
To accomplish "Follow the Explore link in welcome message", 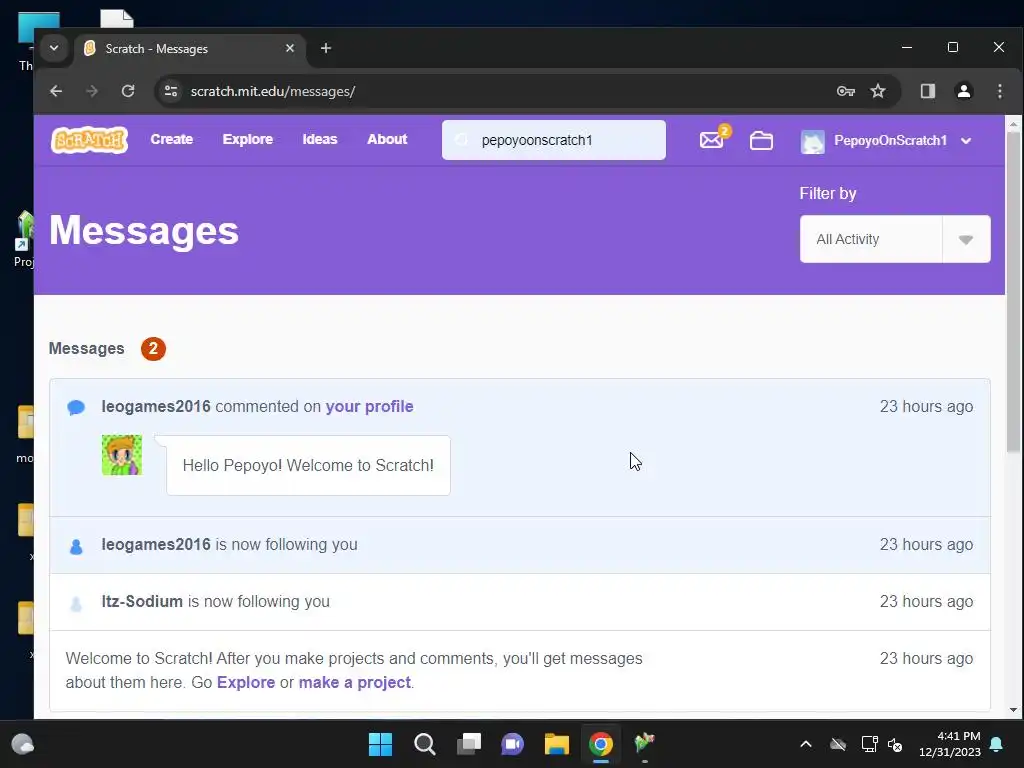I will (246, 682).
